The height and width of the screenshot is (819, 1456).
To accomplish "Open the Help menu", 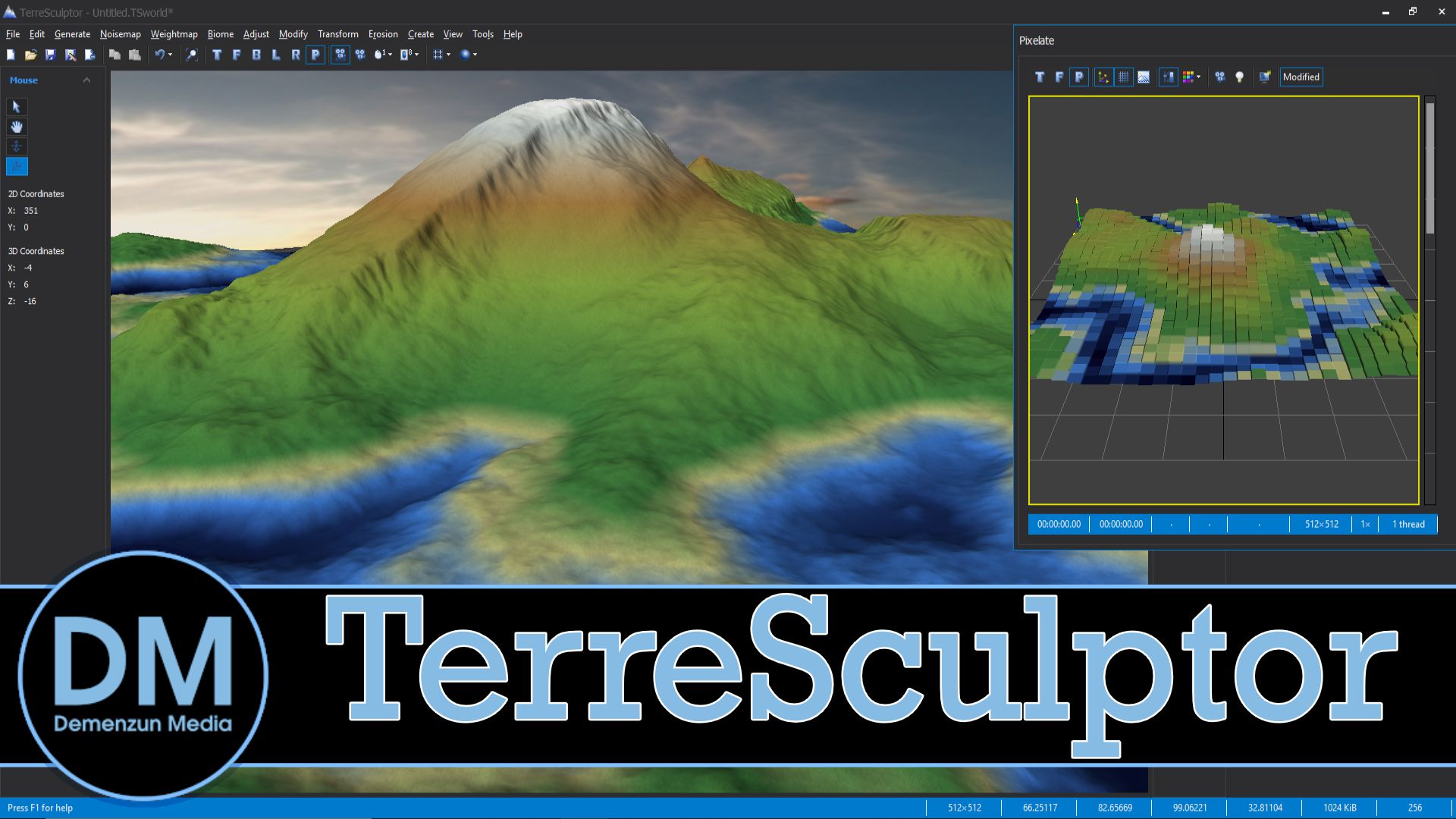I will coord(513,34).
